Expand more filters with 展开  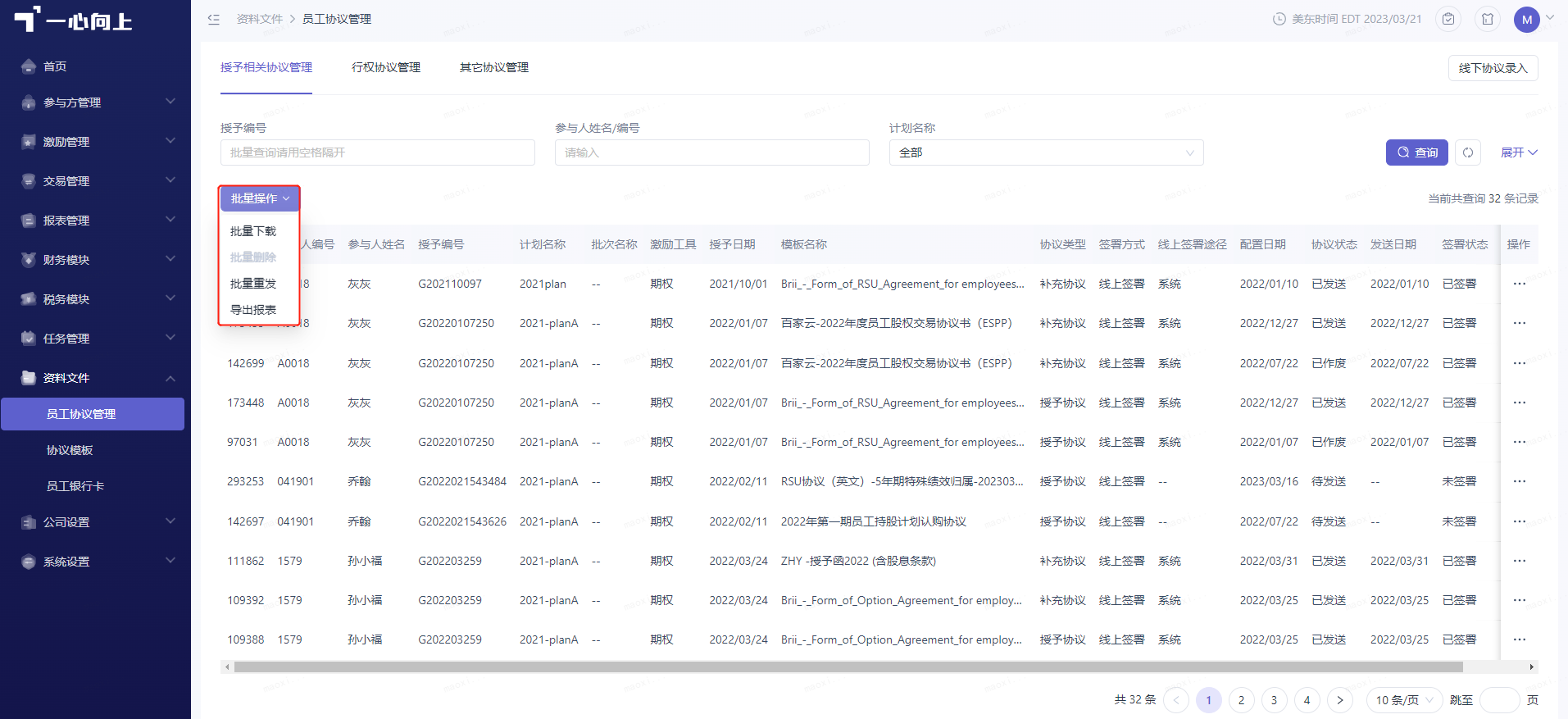1519,152
